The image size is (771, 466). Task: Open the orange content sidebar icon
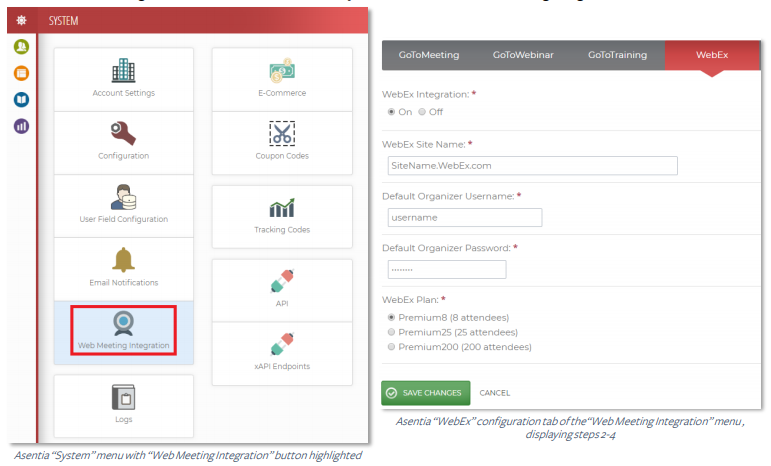(x=21, y=73)
